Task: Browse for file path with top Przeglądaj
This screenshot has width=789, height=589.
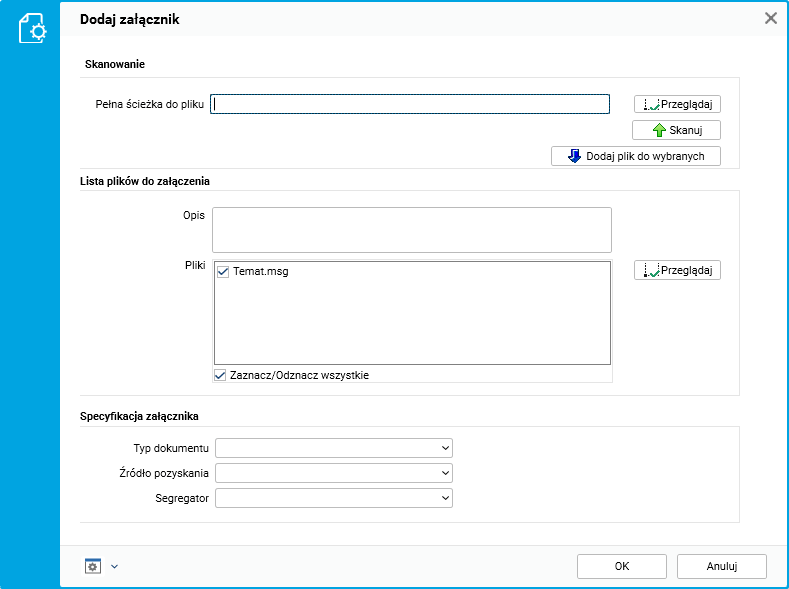Action: coord(677,104)
